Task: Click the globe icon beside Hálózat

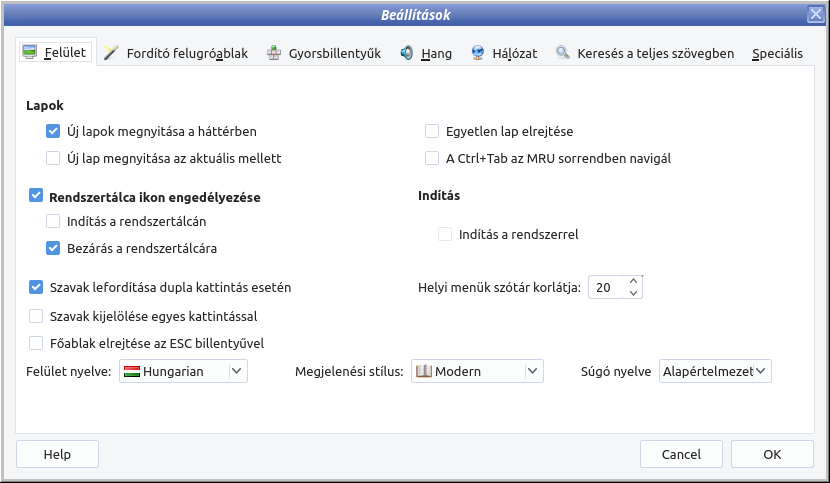Action: [478, 53]
